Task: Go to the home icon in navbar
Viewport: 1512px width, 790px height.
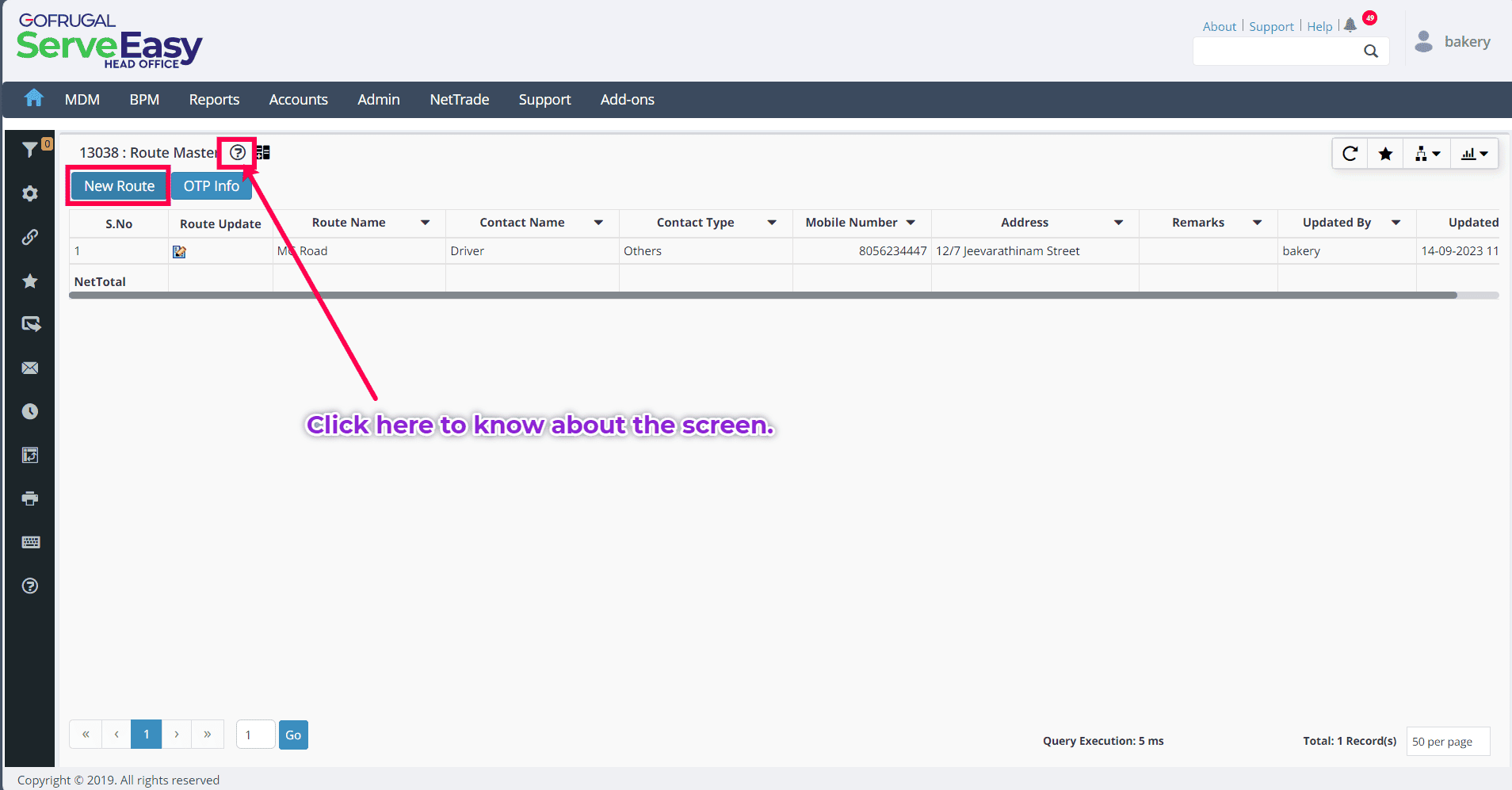Action: (x=33, y=98)
